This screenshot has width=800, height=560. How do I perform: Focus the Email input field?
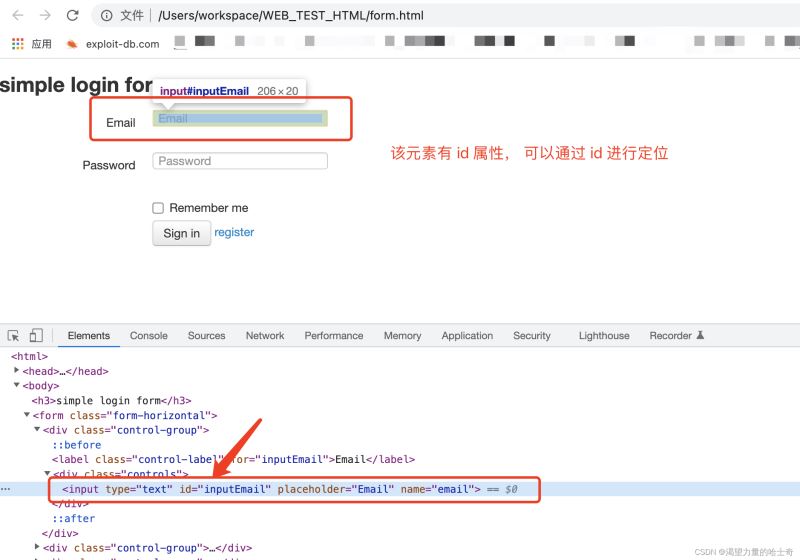click(x=240, y=118)
